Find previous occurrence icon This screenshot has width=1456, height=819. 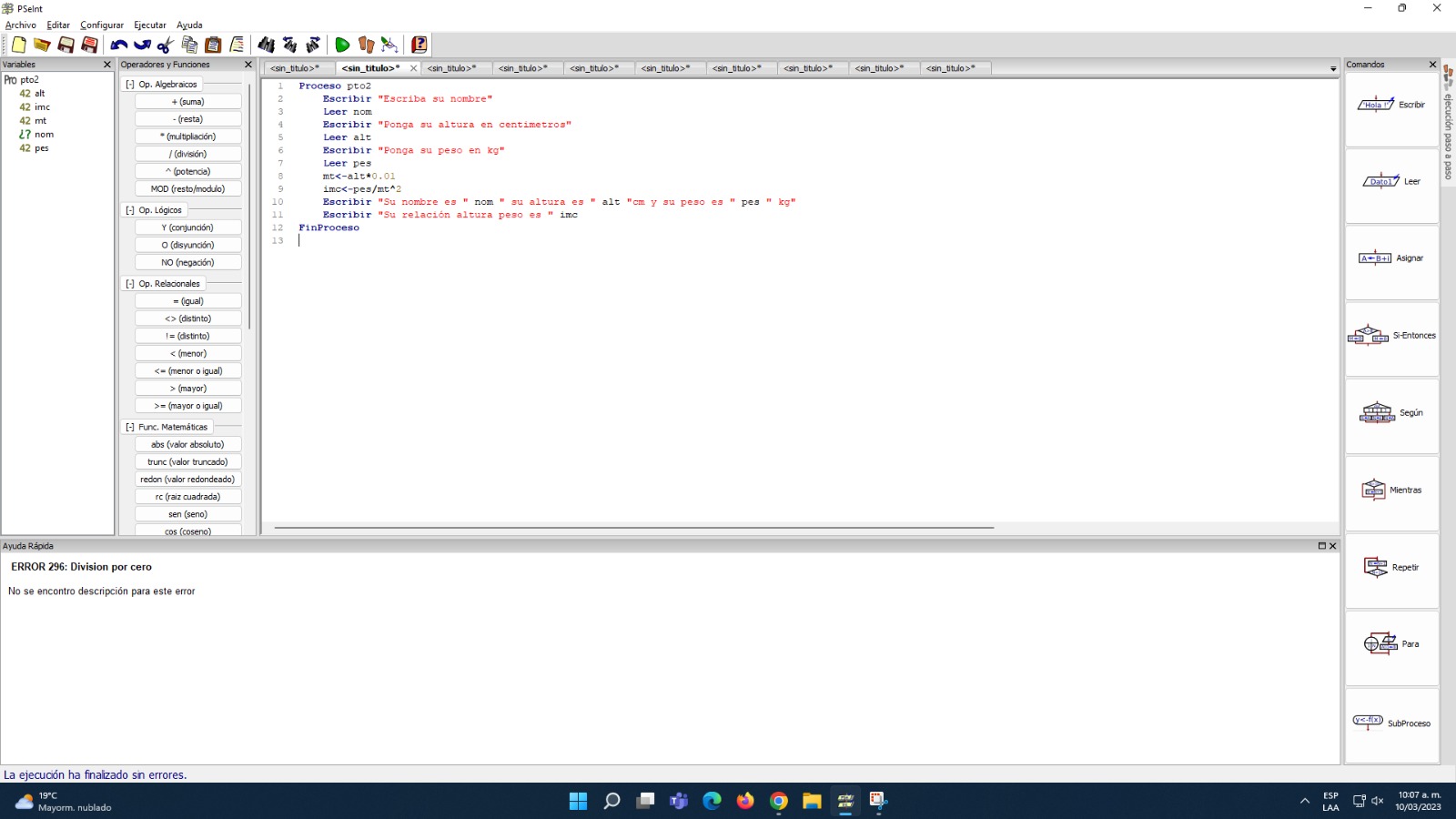pos(289,45)
